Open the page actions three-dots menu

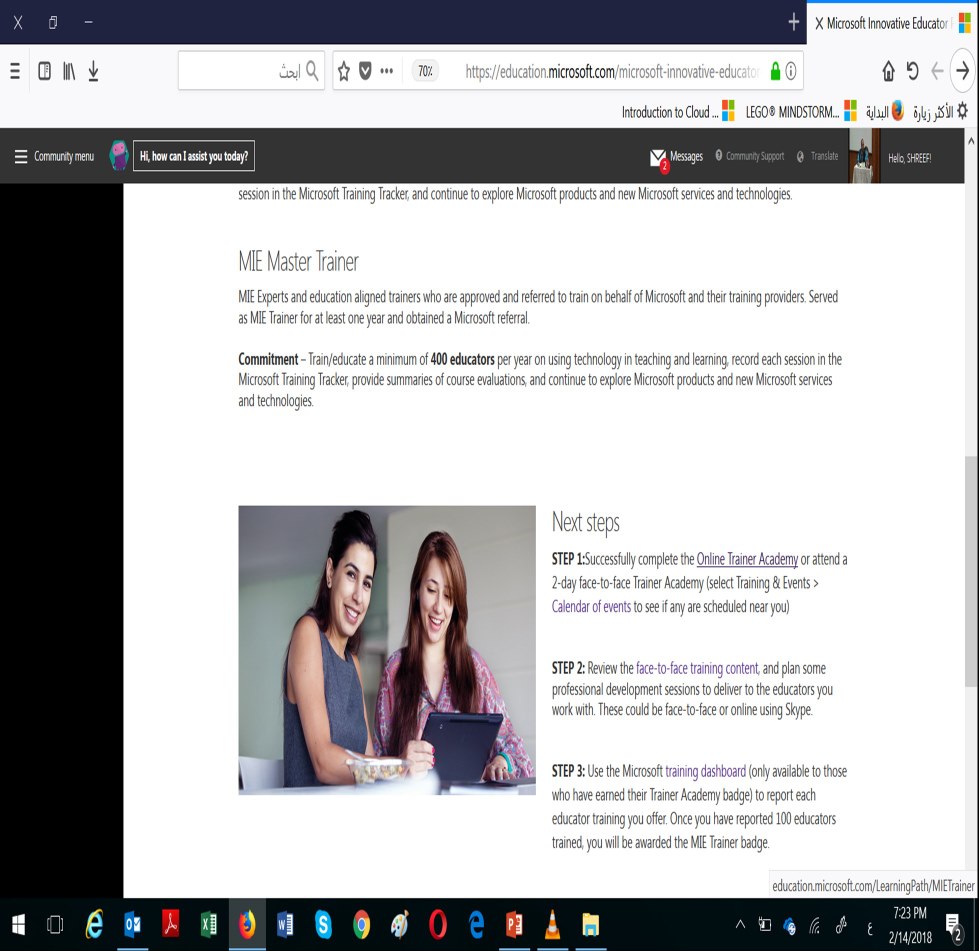tap(386, 71)
